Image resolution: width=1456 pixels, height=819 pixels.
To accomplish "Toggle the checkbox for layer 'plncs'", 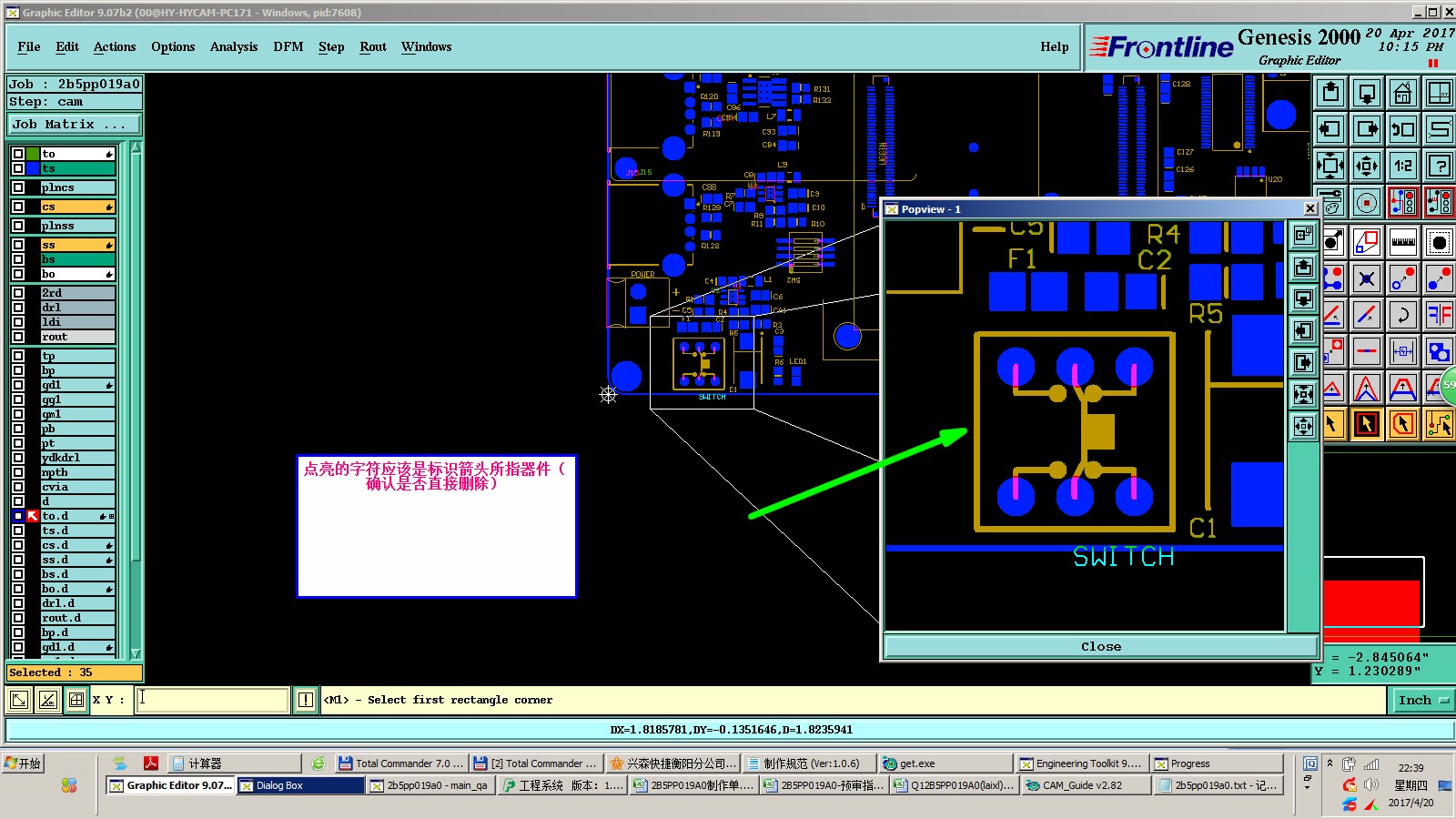I will 17,187.
